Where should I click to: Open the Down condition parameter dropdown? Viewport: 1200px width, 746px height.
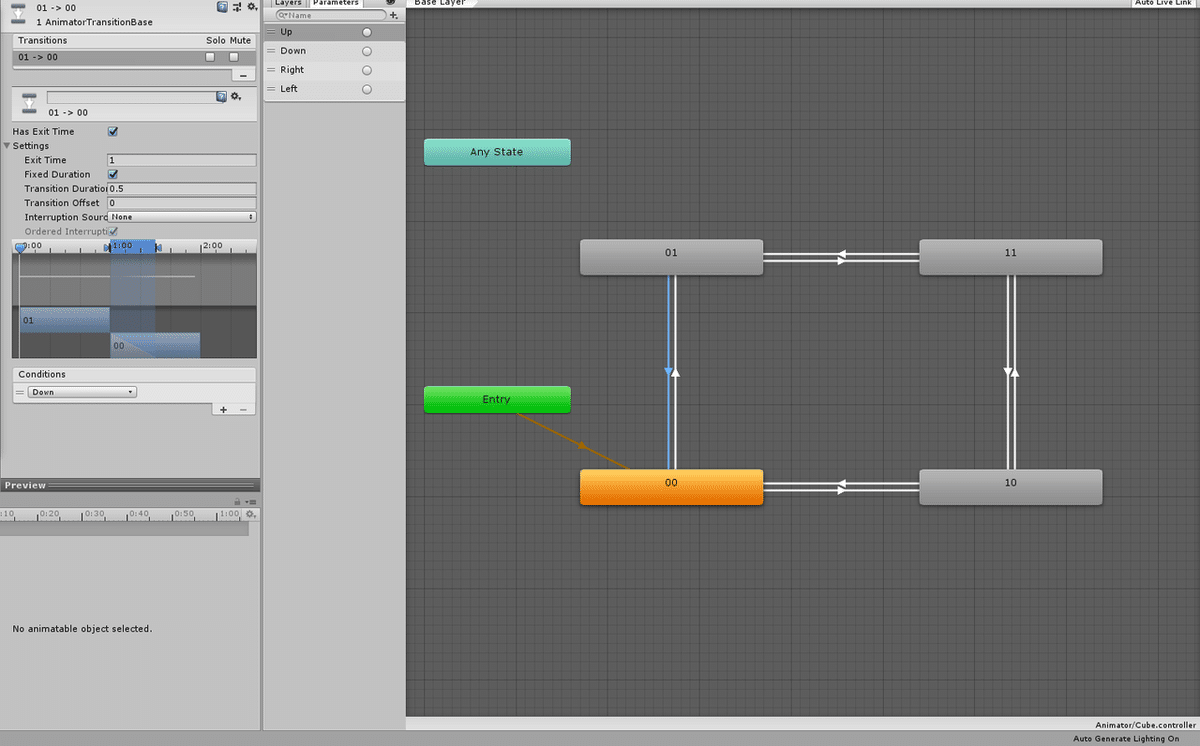point(82,392)
